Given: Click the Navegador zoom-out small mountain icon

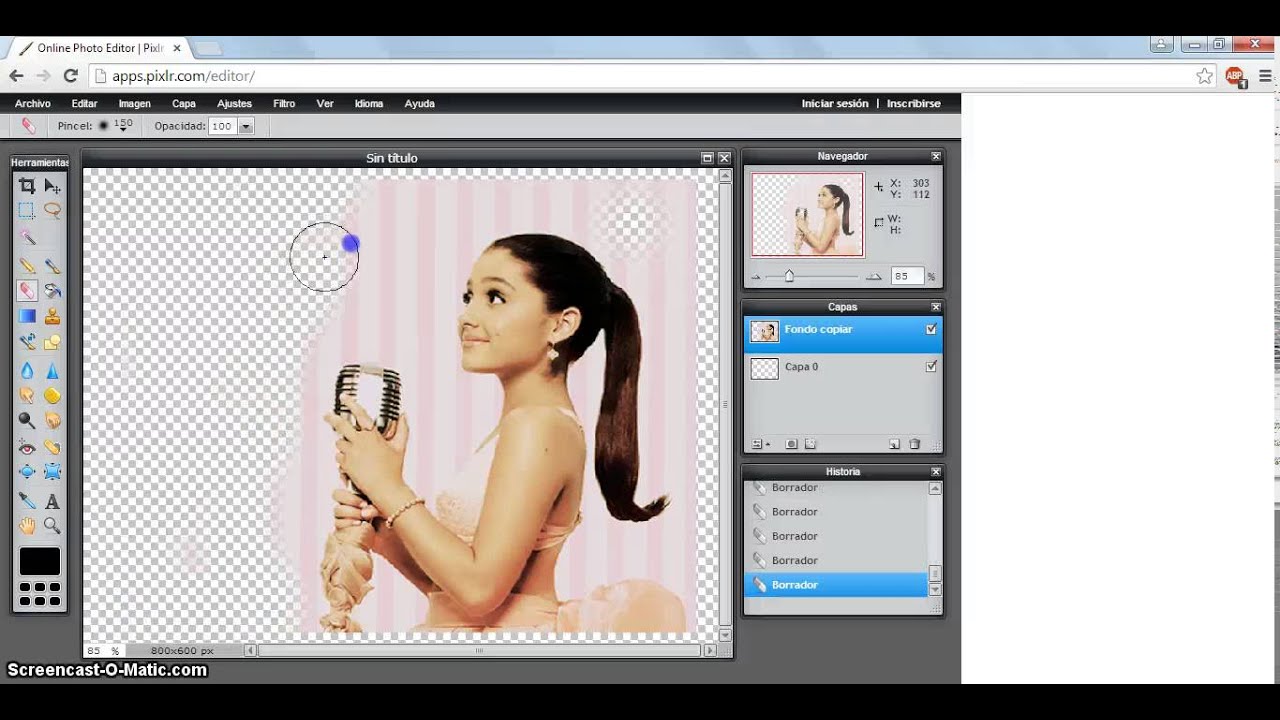Looking at the screenshot, I should pyautogui.click(x=756, y=277).
